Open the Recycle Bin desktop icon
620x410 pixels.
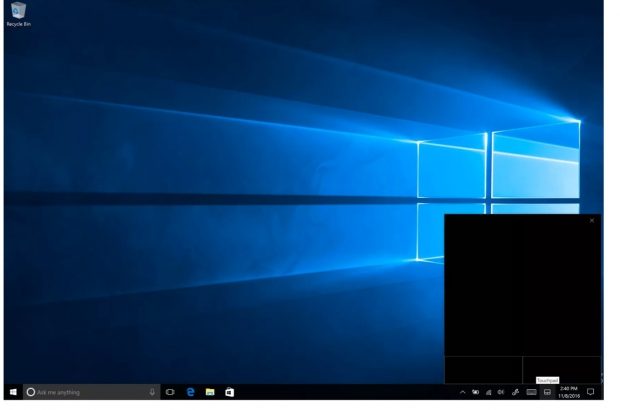point(18,13)
